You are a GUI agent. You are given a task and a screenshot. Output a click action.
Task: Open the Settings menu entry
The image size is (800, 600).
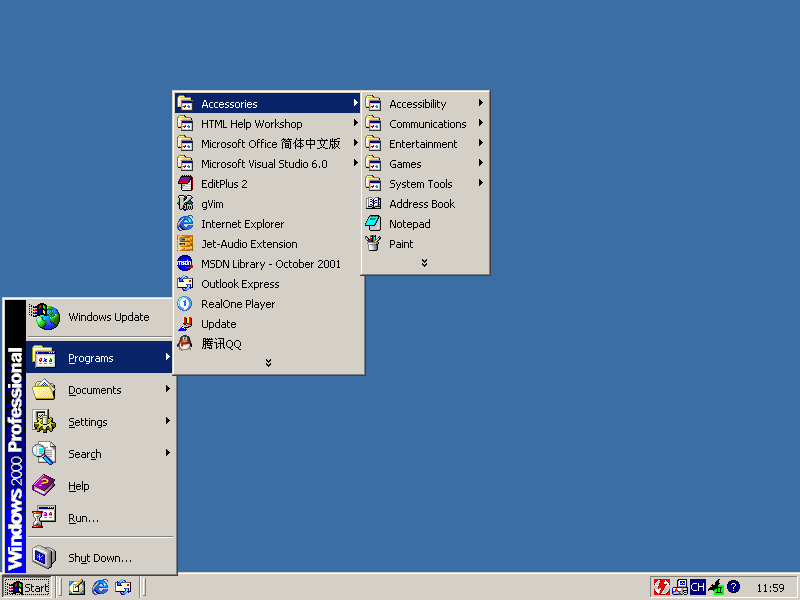point(99,422)
